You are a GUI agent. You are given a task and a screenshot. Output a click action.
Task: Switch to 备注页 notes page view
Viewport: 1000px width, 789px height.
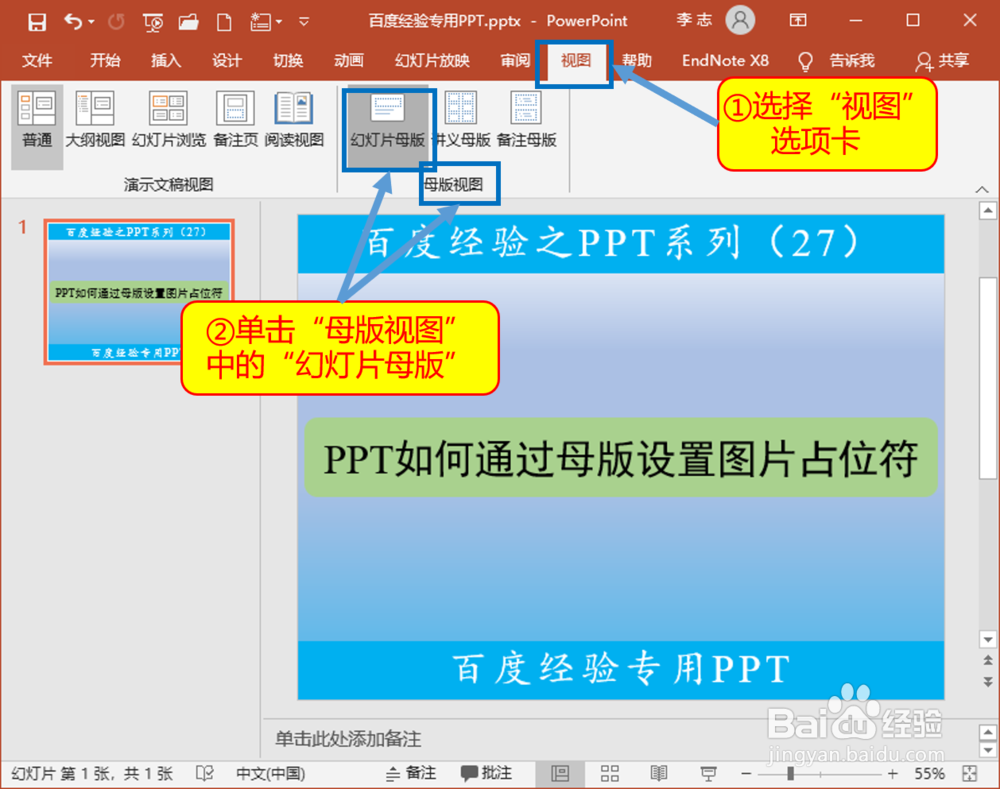[235, 120]
